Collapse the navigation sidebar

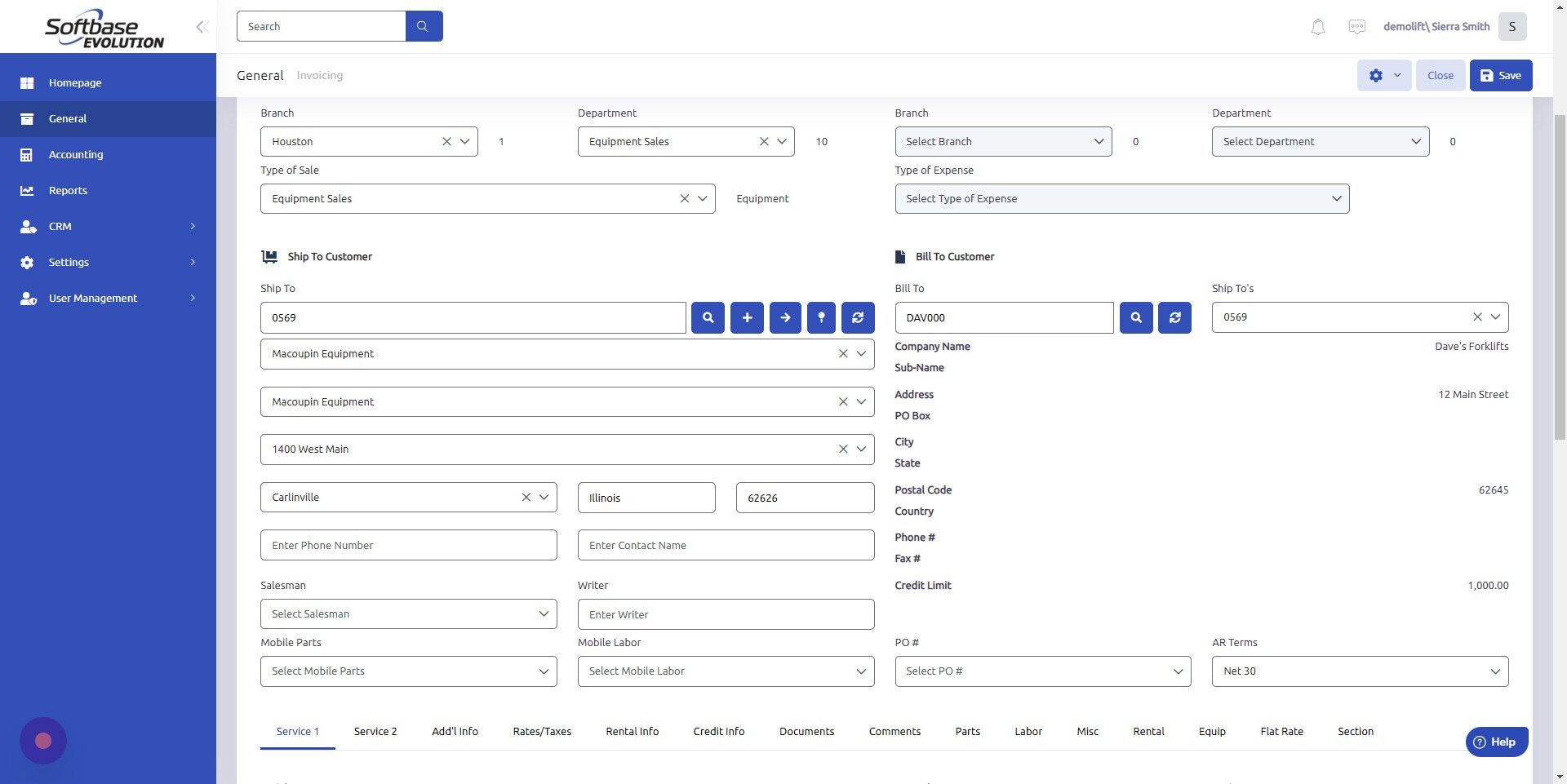coord(202,26)
